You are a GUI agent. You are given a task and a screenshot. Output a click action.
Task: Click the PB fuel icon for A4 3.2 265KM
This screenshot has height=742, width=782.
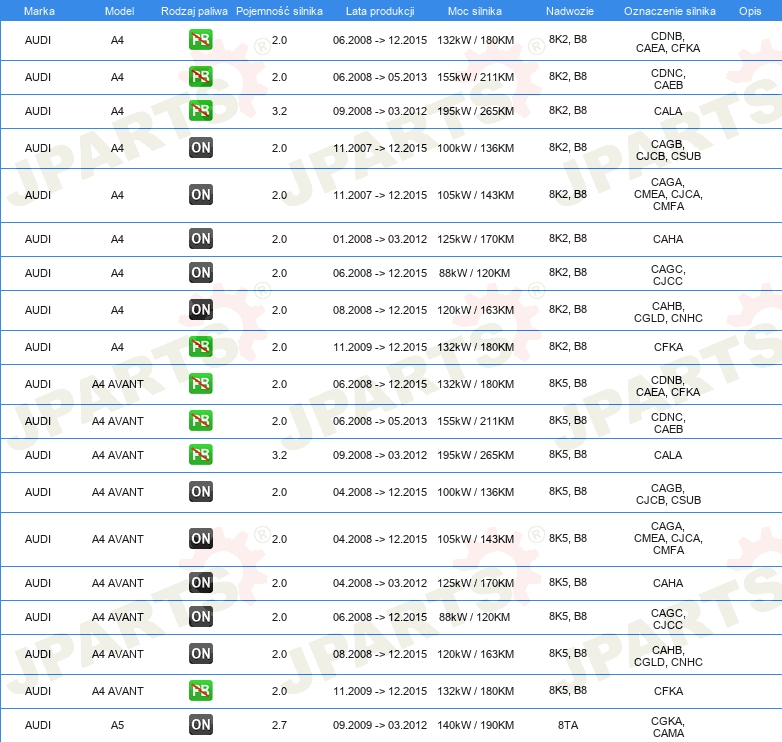[201, 111]
